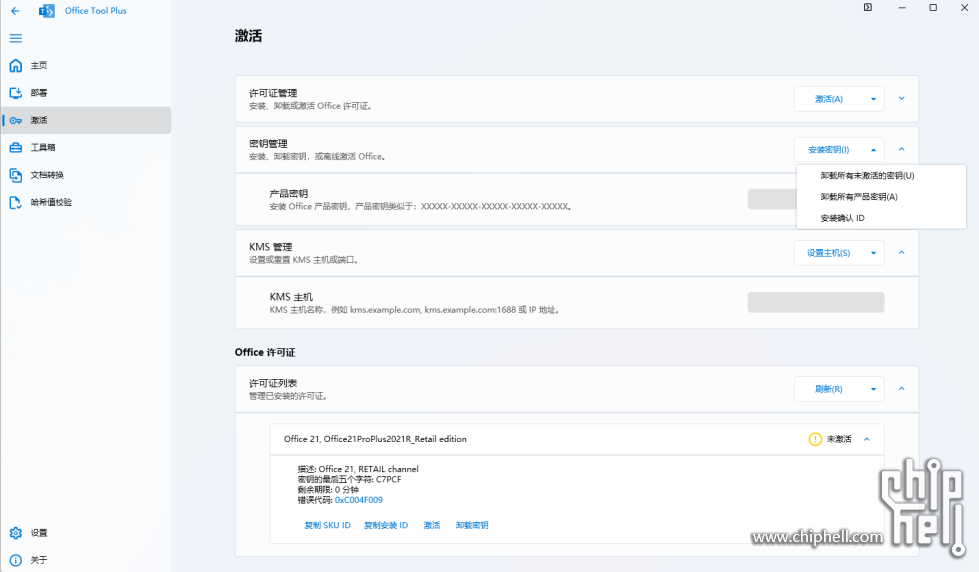Open dropdown arrow next to 设置主机(S)
The image size is (979, 572).
click(x=873, y=253)
